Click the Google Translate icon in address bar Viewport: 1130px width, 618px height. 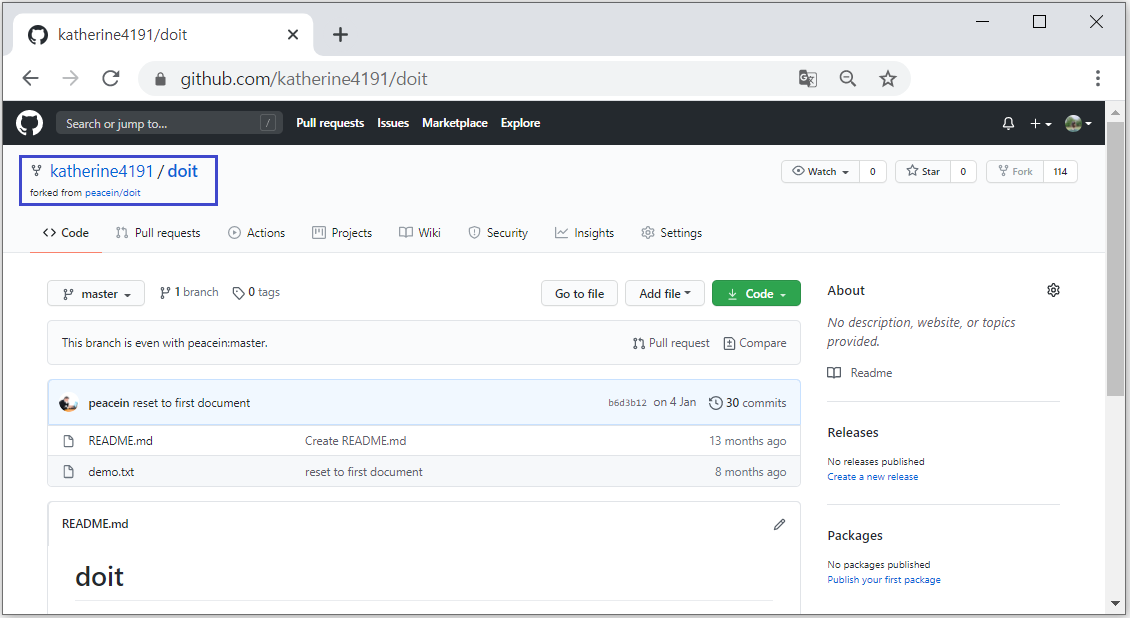point(808,79)
